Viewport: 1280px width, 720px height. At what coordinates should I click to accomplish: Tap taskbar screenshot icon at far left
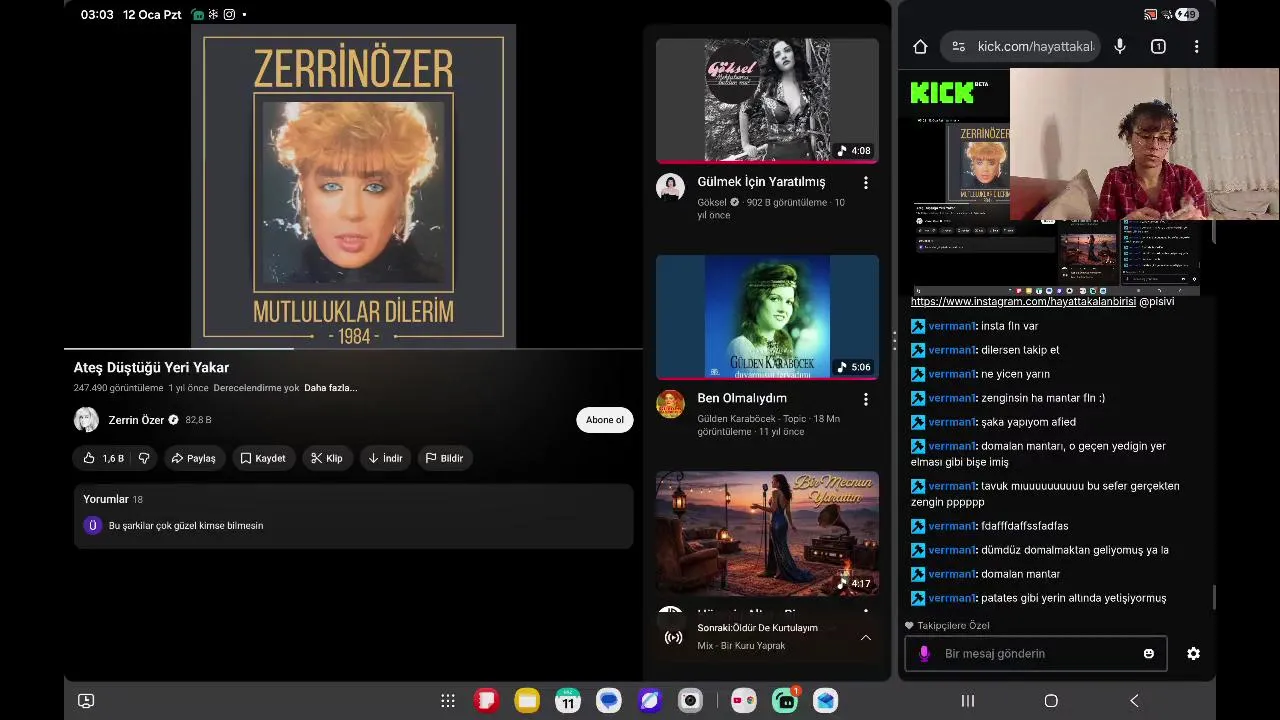tap(86, 701)
